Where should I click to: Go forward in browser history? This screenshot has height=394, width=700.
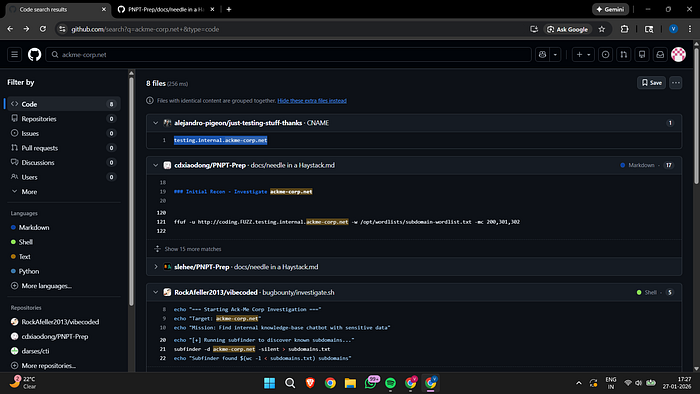[x=26, y=29]
